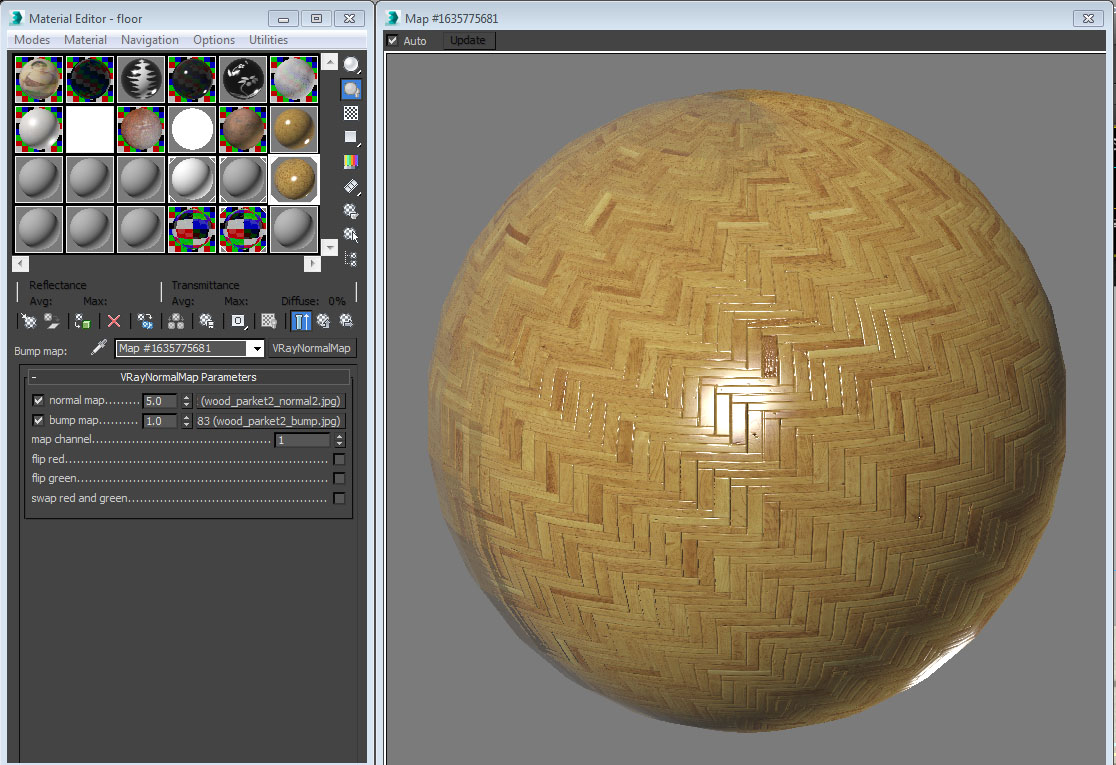Click the Go to Parent icon
The width and height of the screenshot is (1116, 765).
324,320
